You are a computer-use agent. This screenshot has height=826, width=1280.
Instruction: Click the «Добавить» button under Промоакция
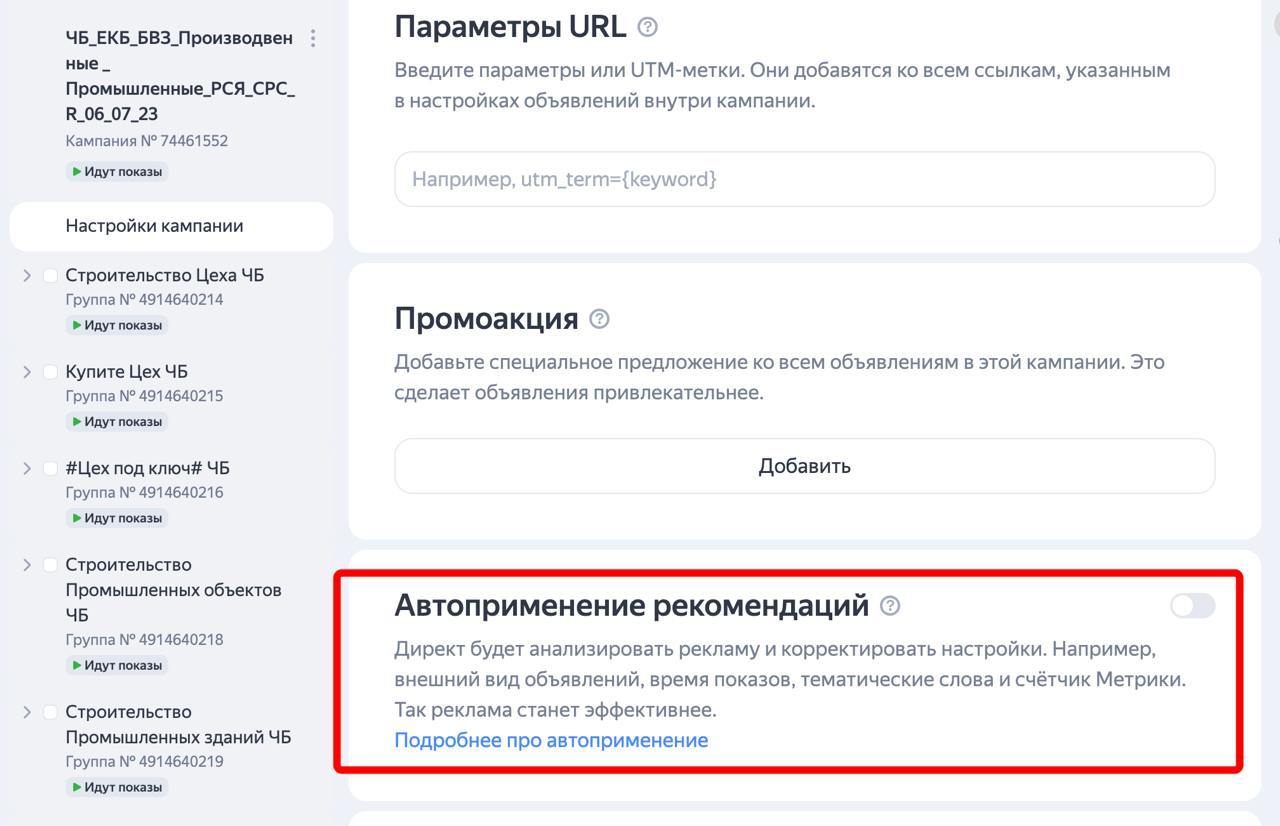click(x=804, y=465)
